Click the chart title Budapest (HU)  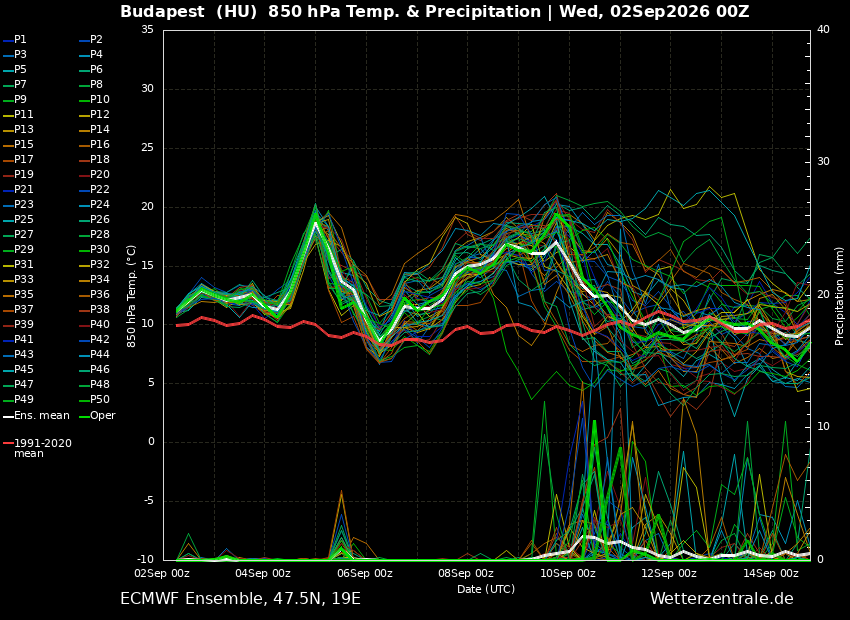click(188, 11)
